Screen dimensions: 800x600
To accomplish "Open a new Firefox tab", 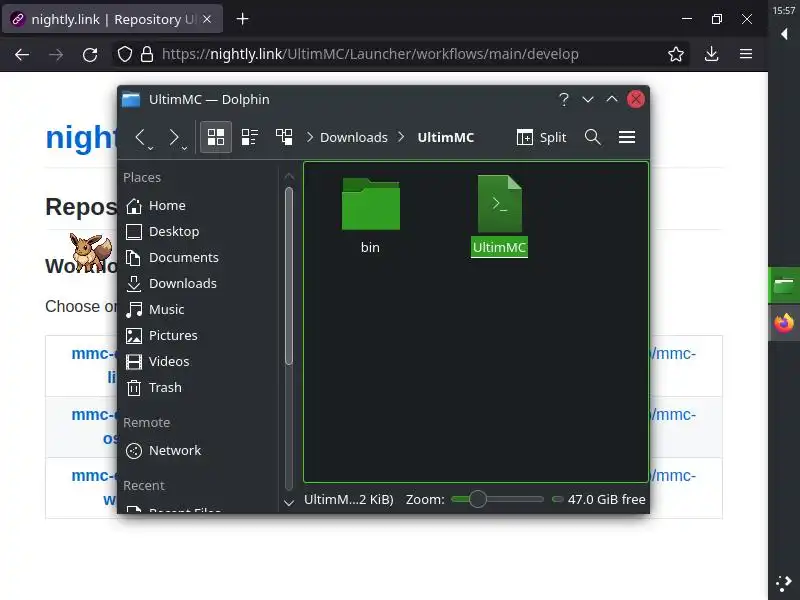I will pyautogui.click(x=242, y=19).
